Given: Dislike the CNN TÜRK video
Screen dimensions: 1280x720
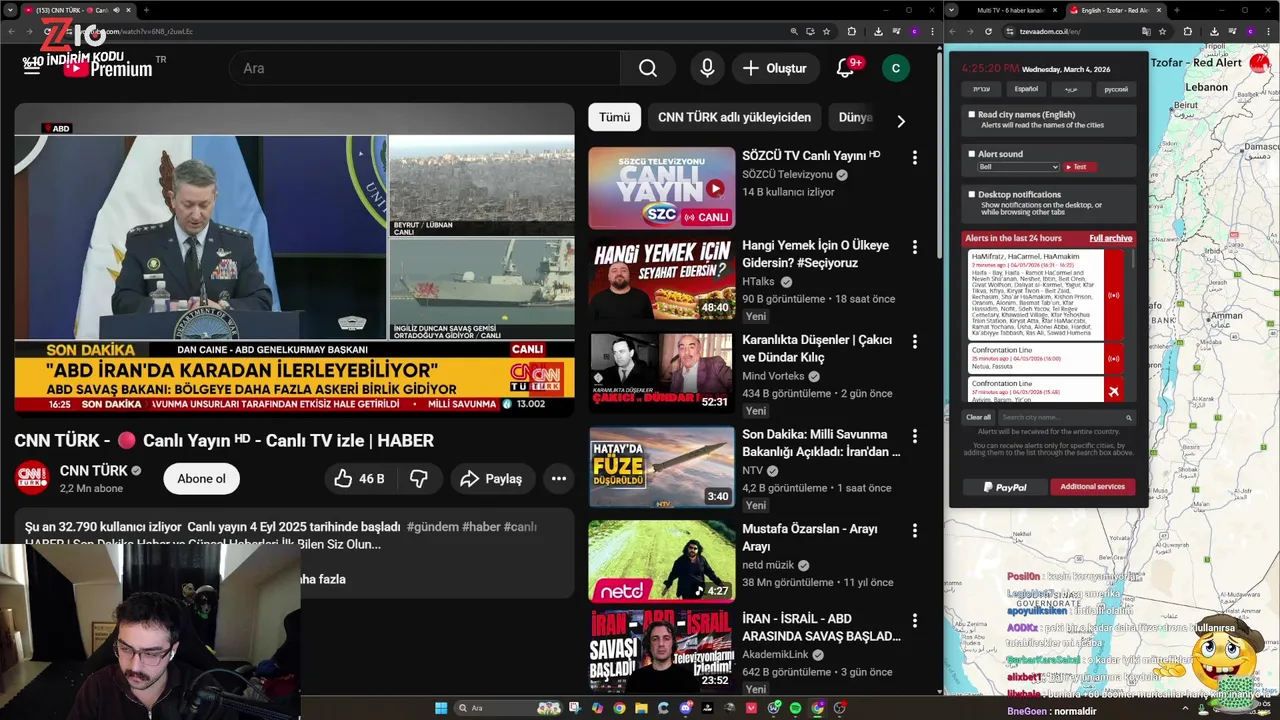Looking at the screenshot, I should coord(419,479).
